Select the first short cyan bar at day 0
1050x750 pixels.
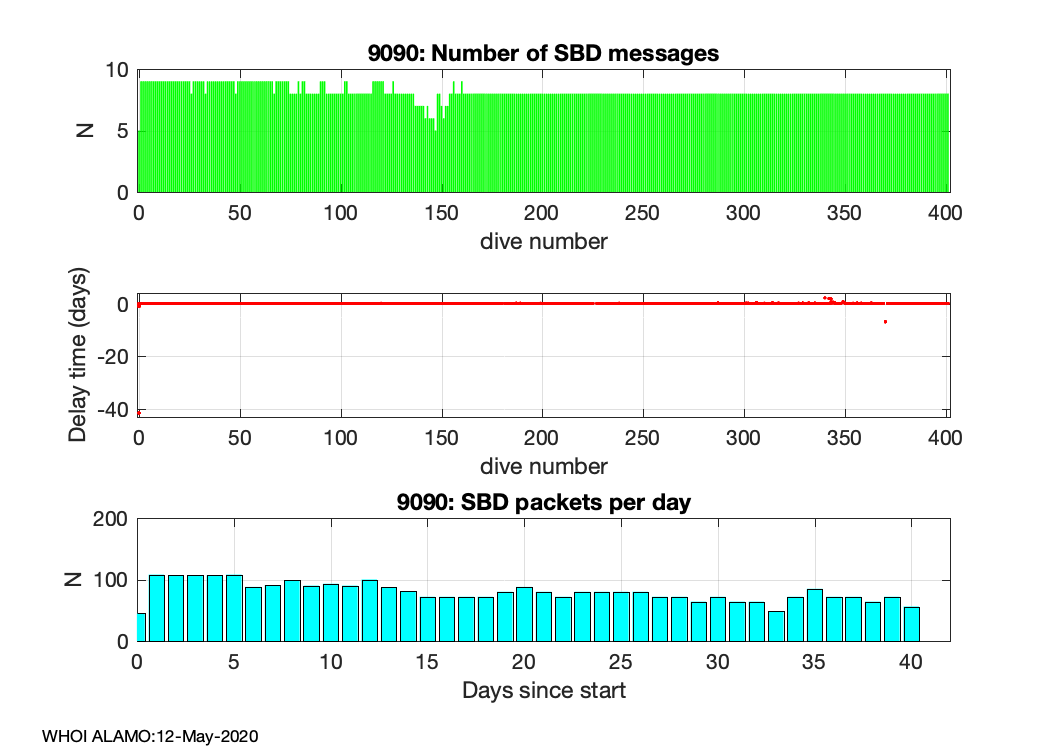point(141,627)
